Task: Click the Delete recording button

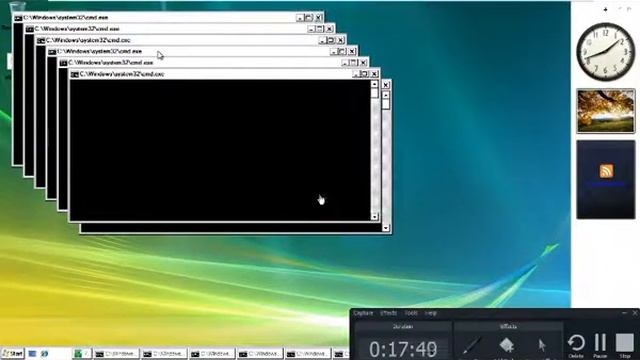Action: 576,346
